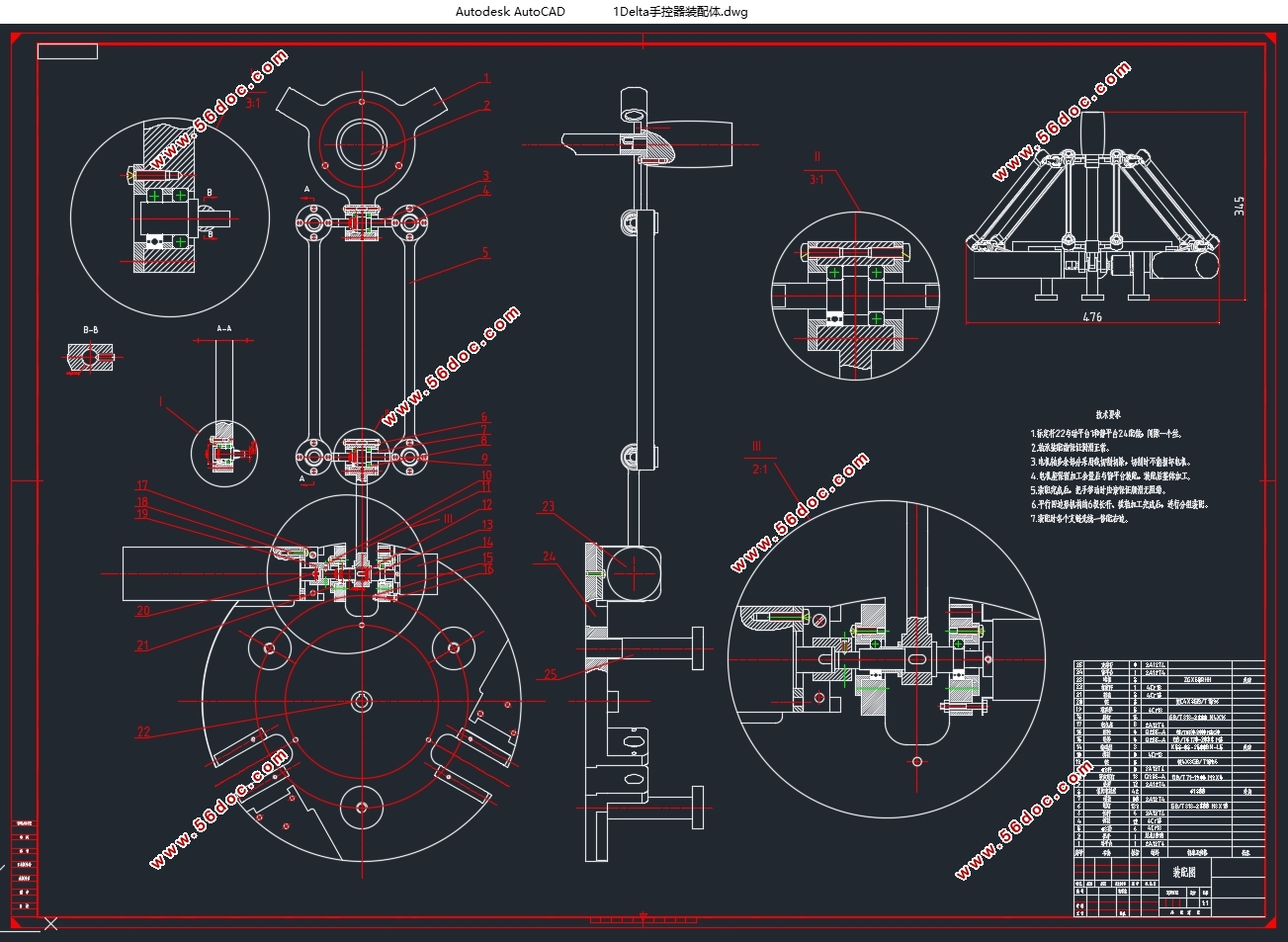Select part balloon number "19" label

click(142, 514)
